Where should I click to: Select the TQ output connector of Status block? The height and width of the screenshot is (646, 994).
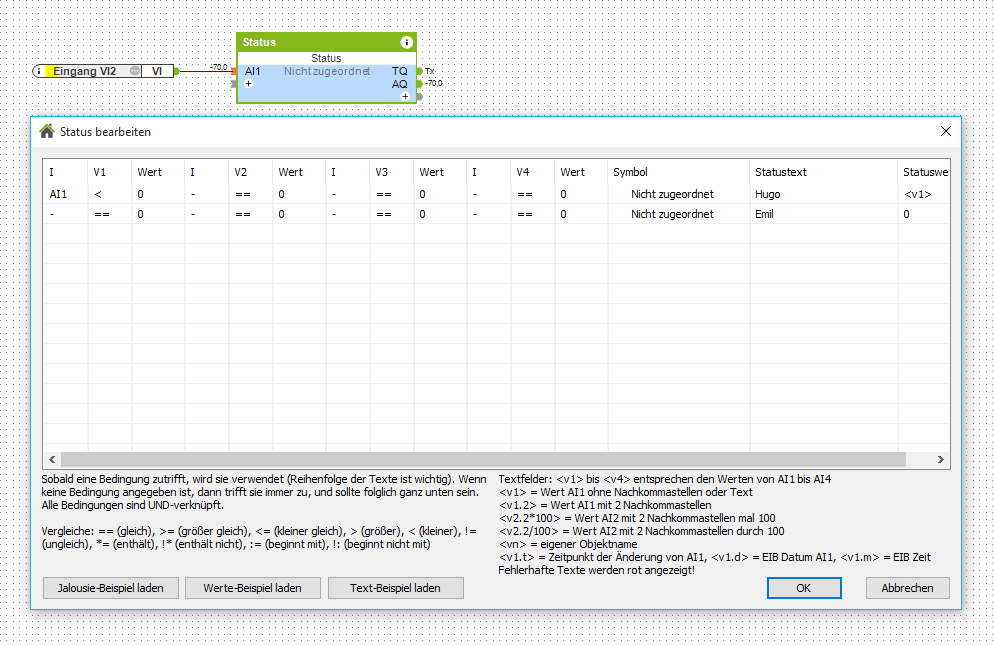[419, 71]
